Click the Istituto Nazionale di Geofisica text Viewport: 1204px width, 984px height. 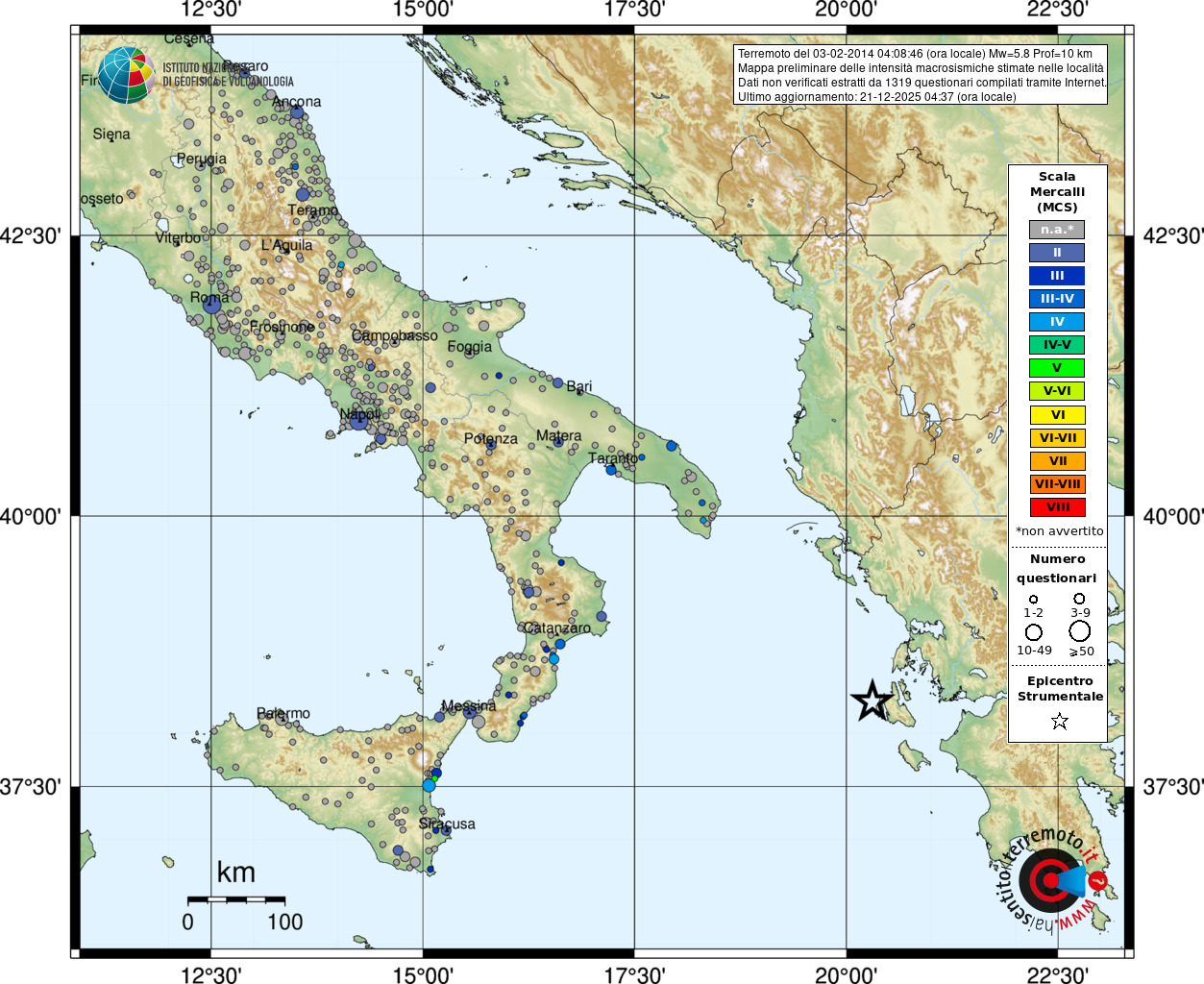(228, 75)
